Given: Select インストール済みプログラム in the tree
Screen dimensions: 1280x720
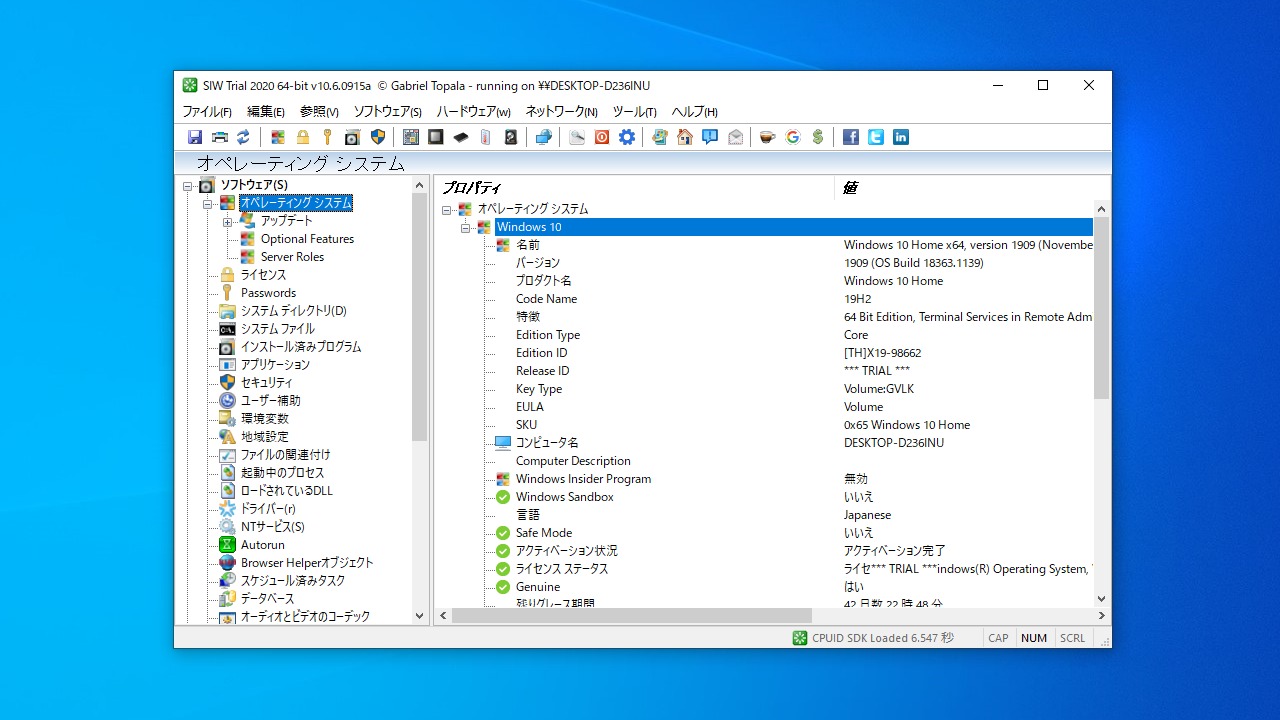Looking at the screenshot, I should point(301,347).
